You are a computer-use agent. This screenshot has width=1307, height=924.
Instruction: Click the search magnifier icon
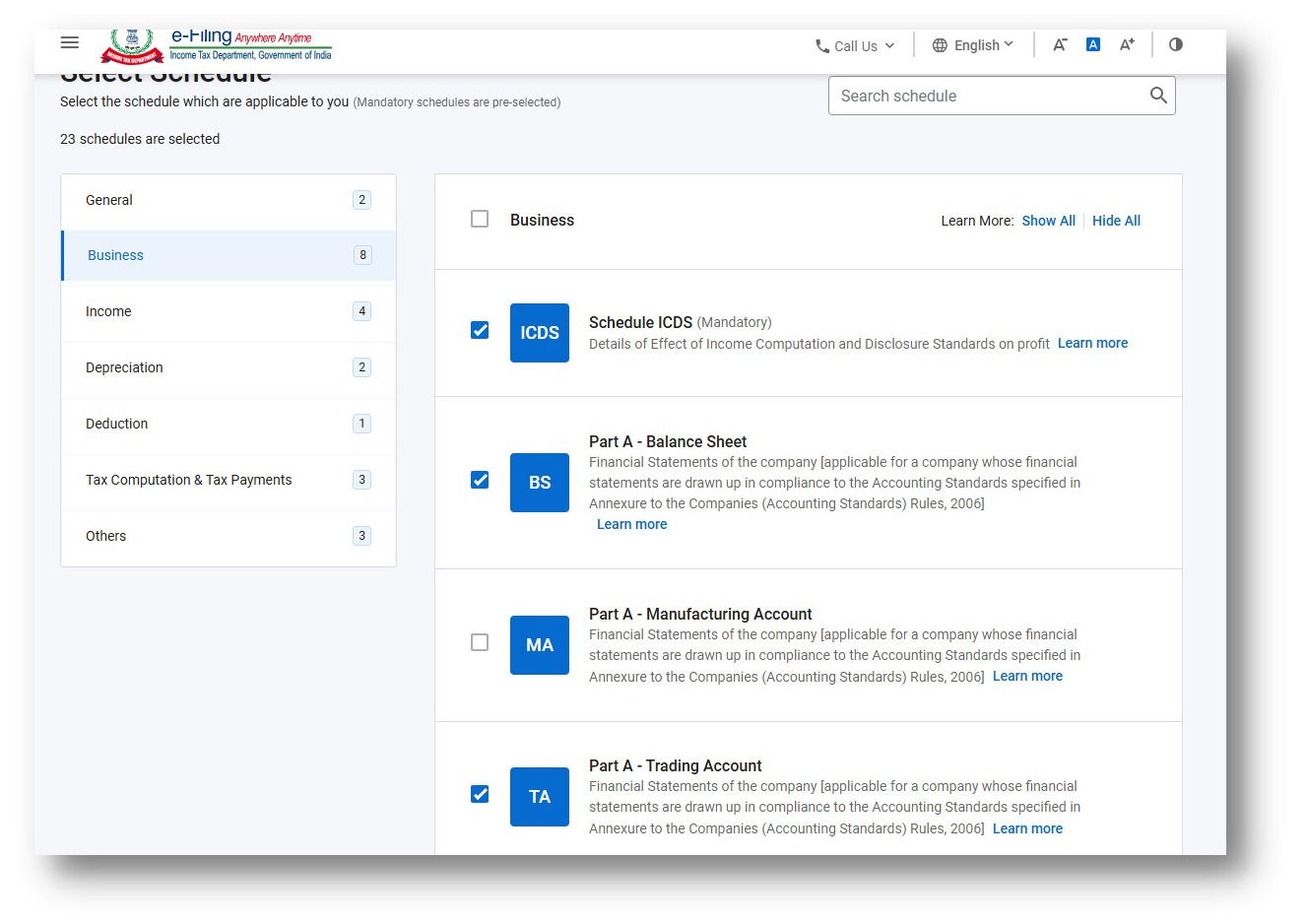click(1158, 96)
